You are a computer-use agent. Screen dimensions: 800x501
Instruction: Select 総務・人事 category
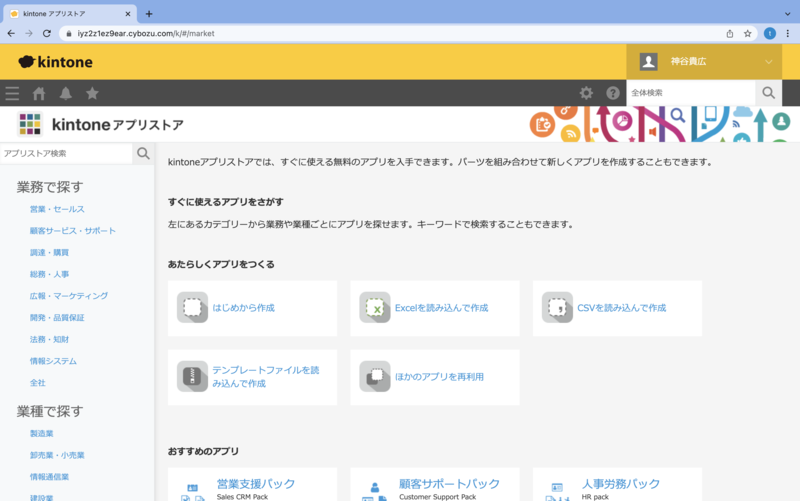tap(49, 274)
